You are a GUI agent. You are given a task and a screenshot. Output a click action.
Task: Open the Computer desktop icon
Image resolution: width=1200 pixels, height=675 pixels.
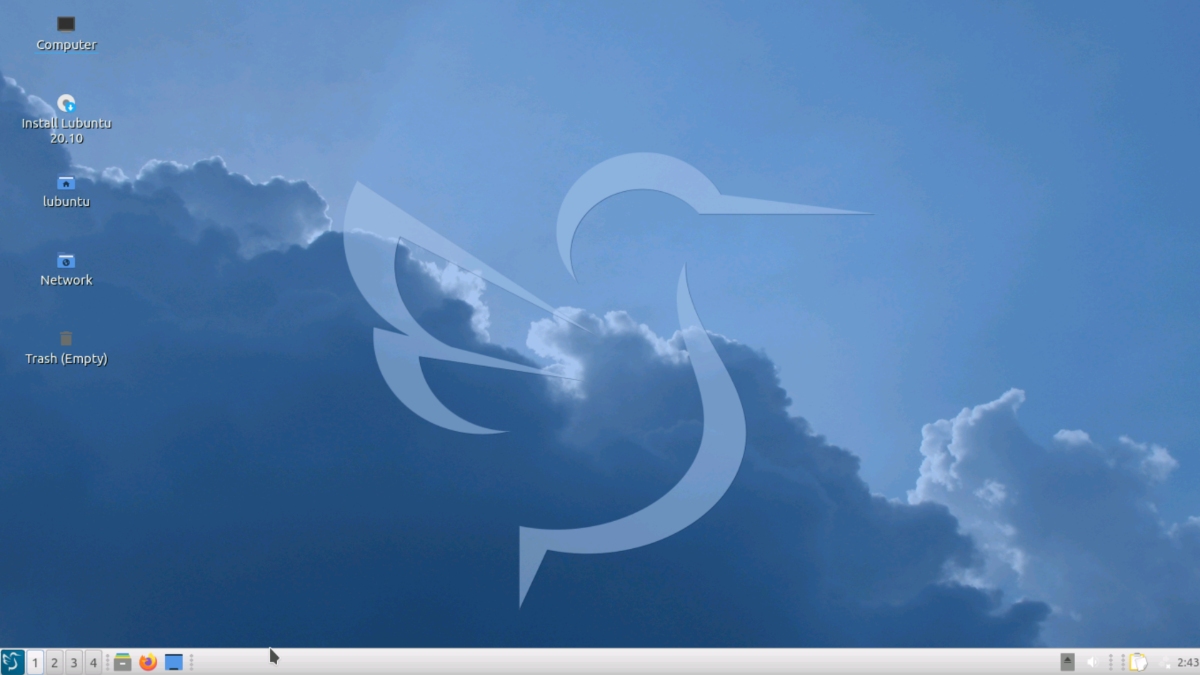click(66, 22)
